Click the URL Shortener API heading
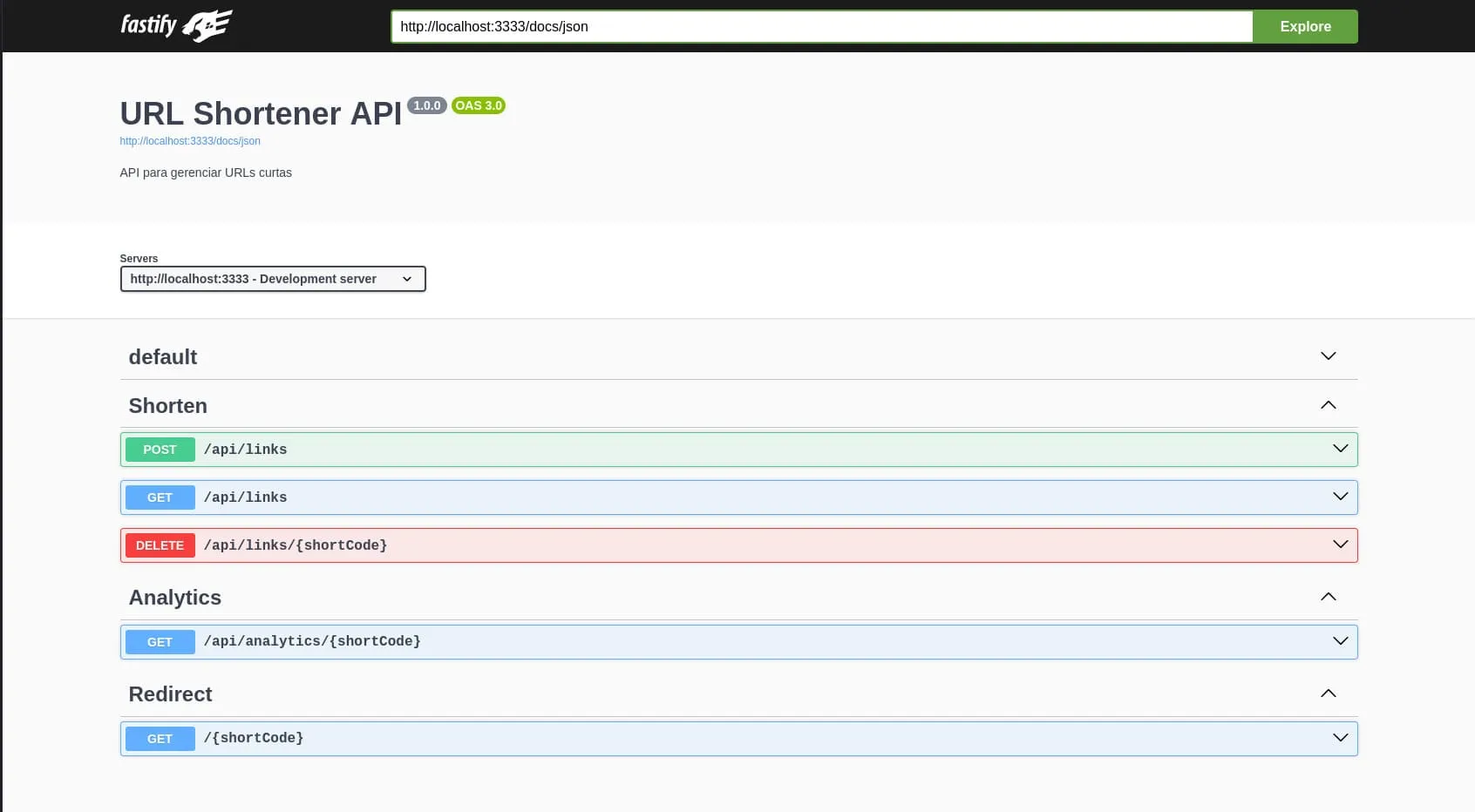 point(260,113)
